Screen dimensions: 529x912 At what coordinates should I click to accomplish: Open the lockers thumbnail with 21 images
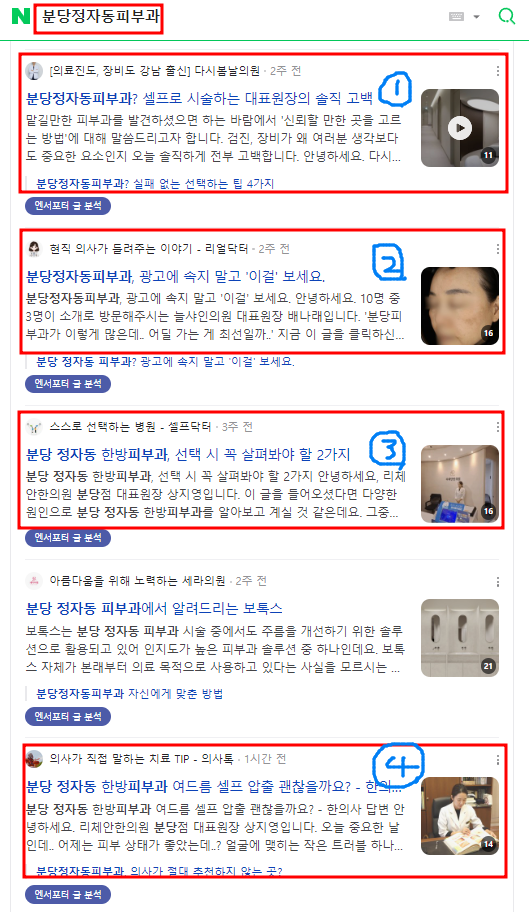pyautogui.click(x=460, y=638)
